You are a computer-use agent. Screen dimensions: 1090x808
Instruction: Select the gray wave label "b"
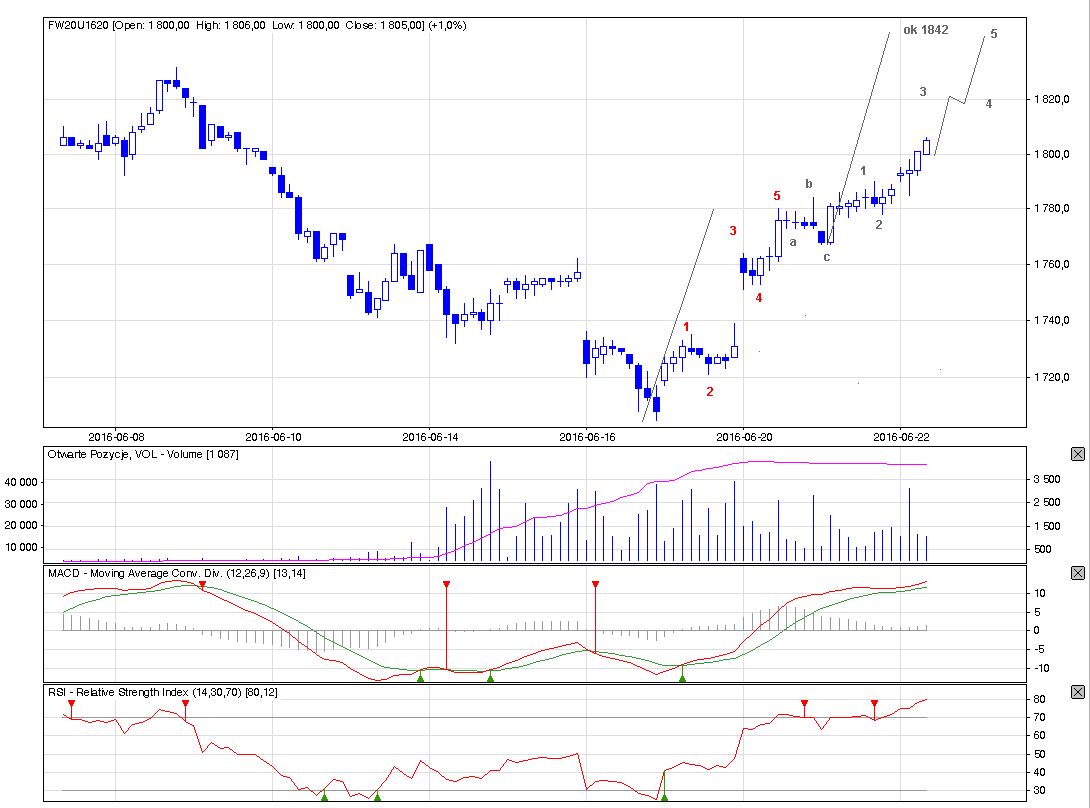[x=808, y=184]
